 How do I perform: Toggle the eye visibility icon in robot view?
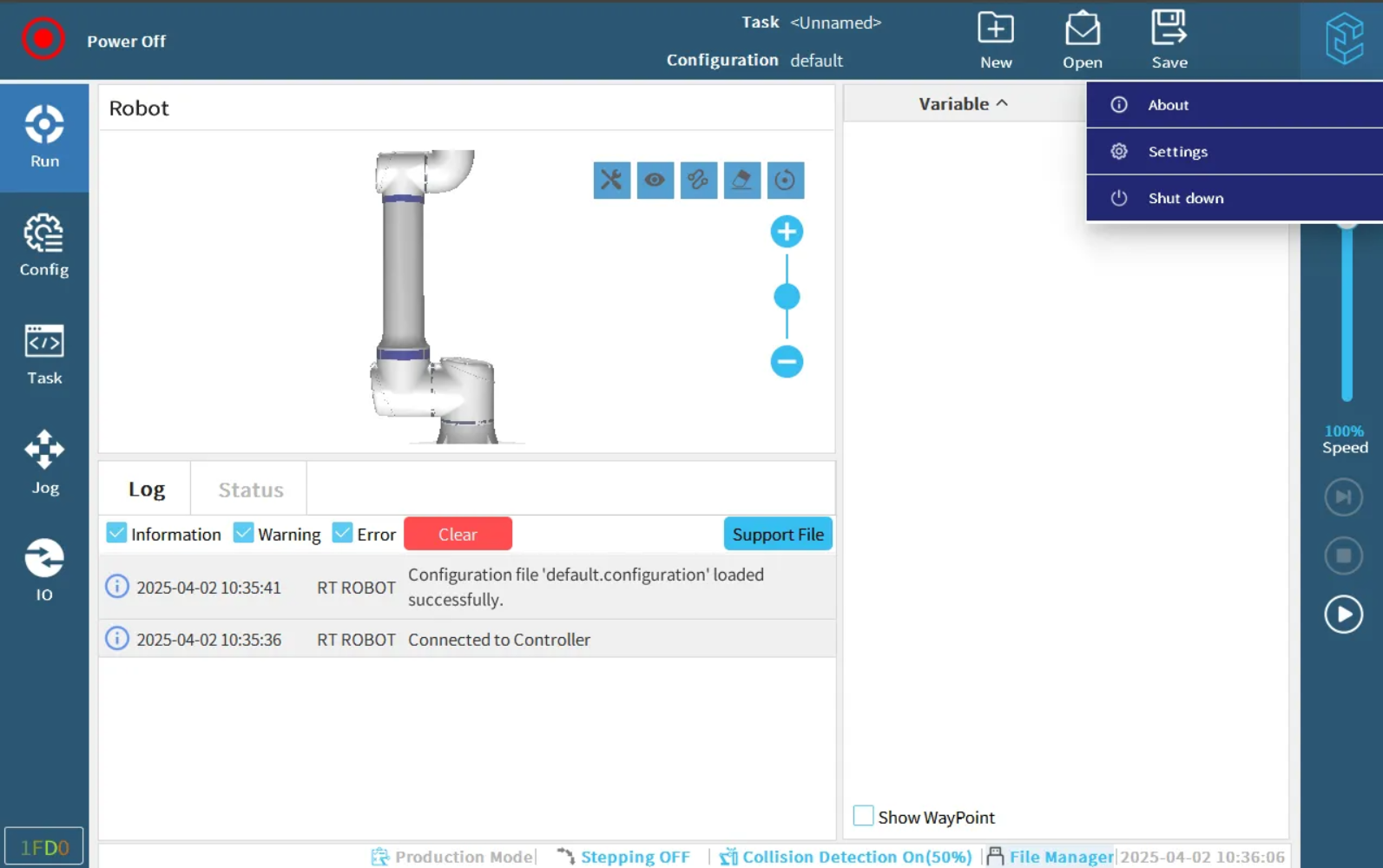(x=655, y=181)
